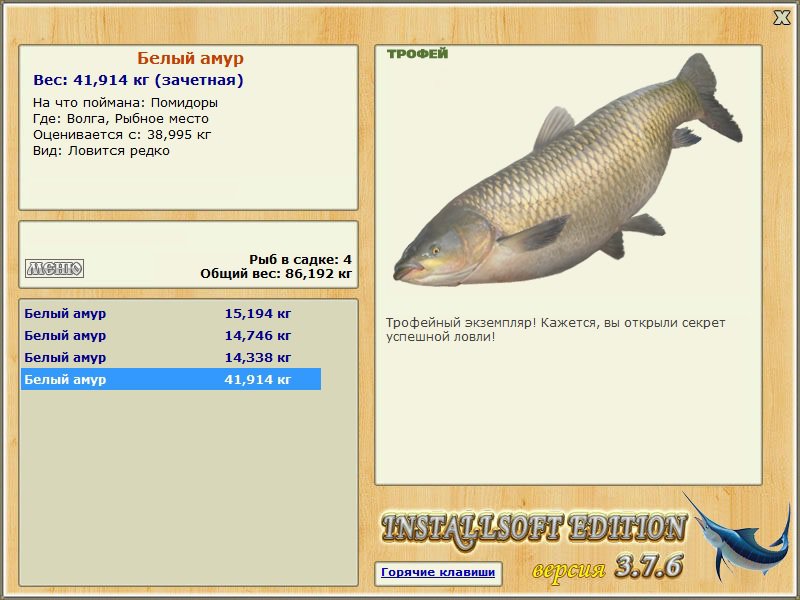
Task: Click the Рыб в садке: 4 counter
Action: click(x=301, y=259)
